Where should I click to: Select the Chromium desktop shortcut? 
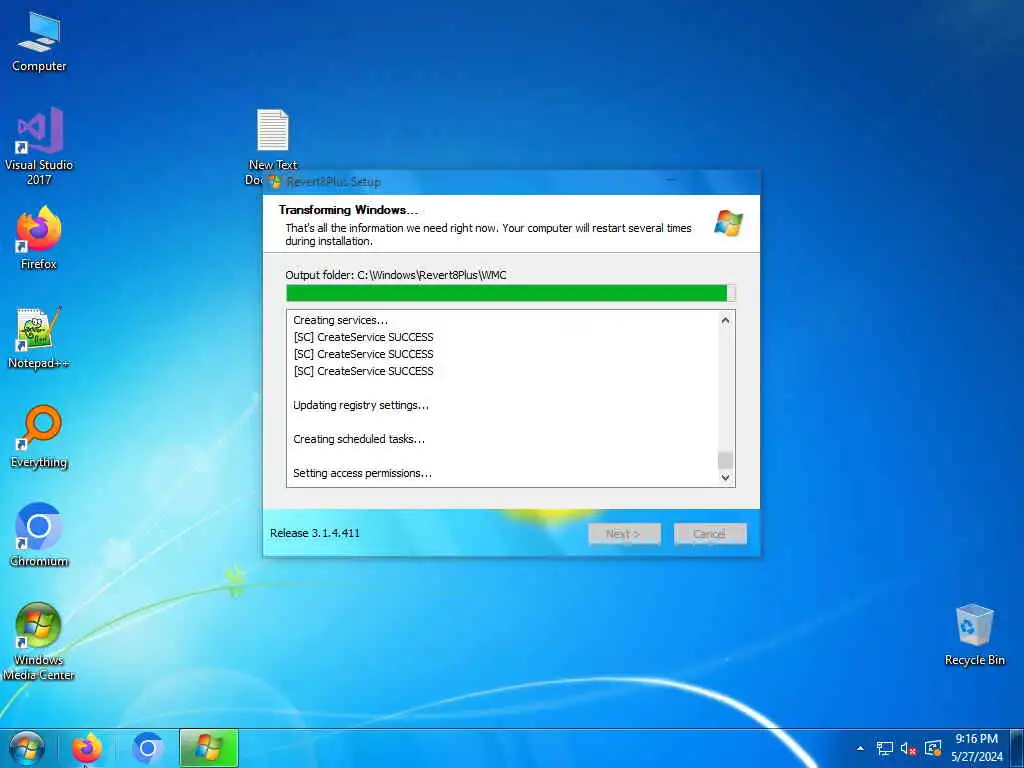tap(39, 535)
